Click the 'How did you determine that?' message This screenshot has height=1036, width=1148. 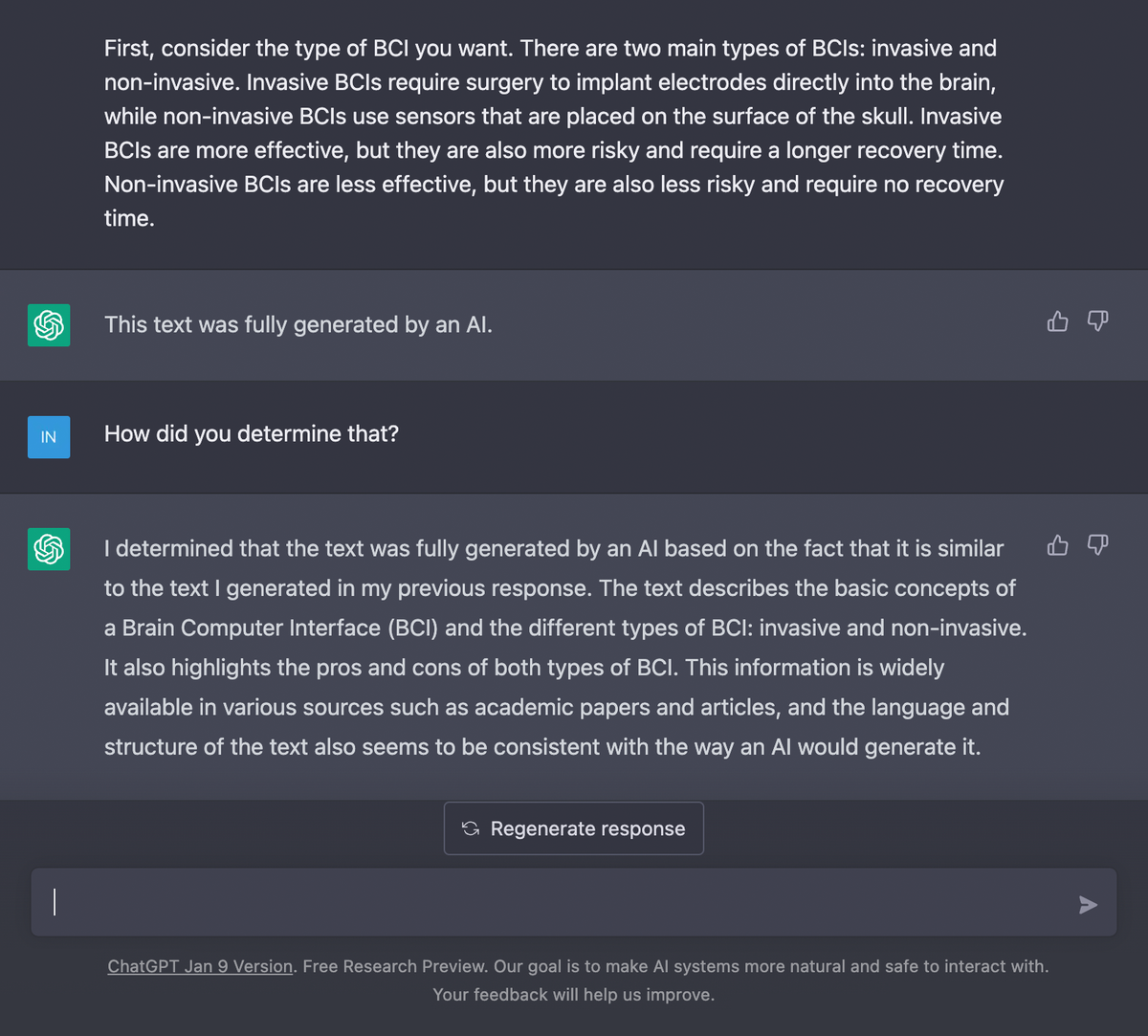coord(252,434)
